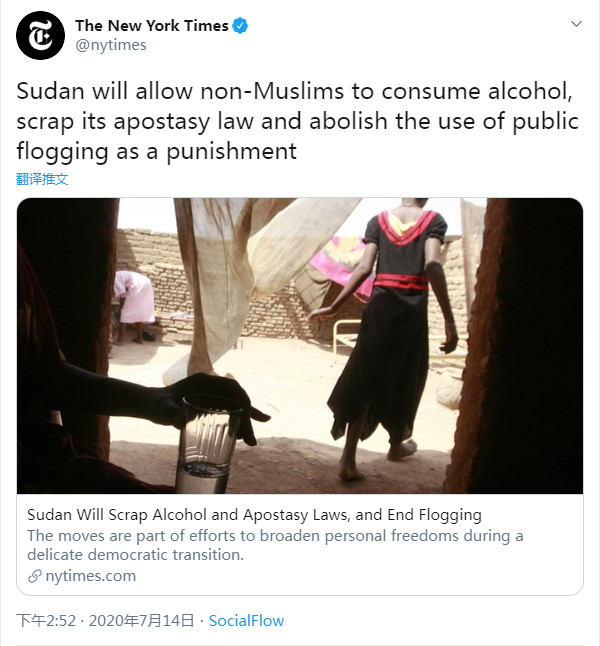Click the New York Times profile avatar

[x=40, y=35]
